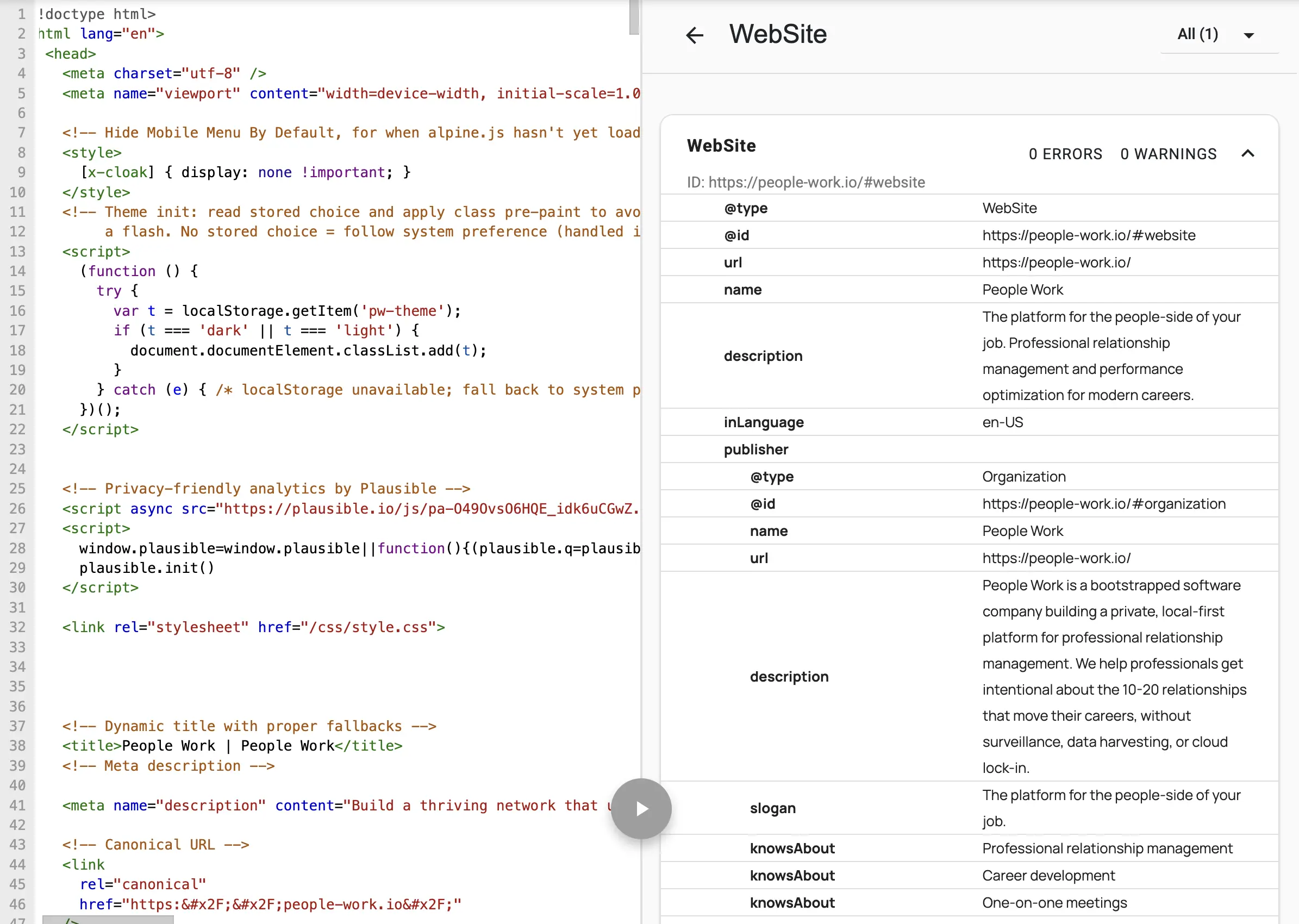Click the inLanguage value en-US
The image size is (1299, 924).
[1003, 422]
